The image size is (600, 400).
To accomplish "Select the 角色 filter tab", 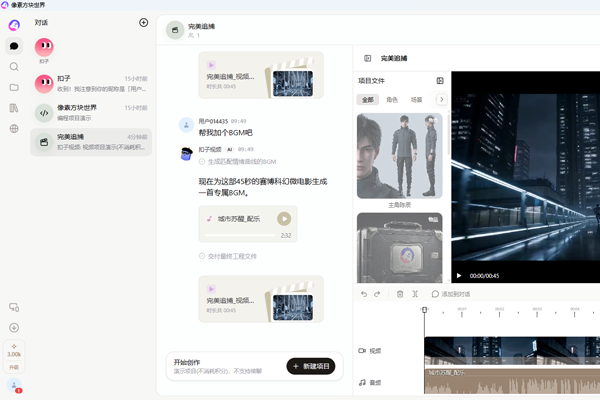I will pyautogui.click(x=392, y=100).
